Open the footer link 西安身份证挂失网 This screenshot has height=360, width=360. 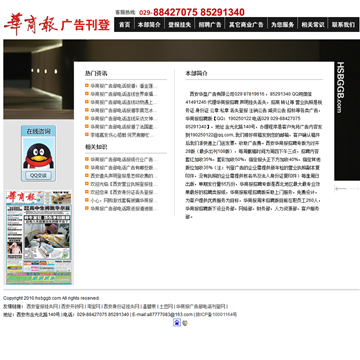coord(121,306)
